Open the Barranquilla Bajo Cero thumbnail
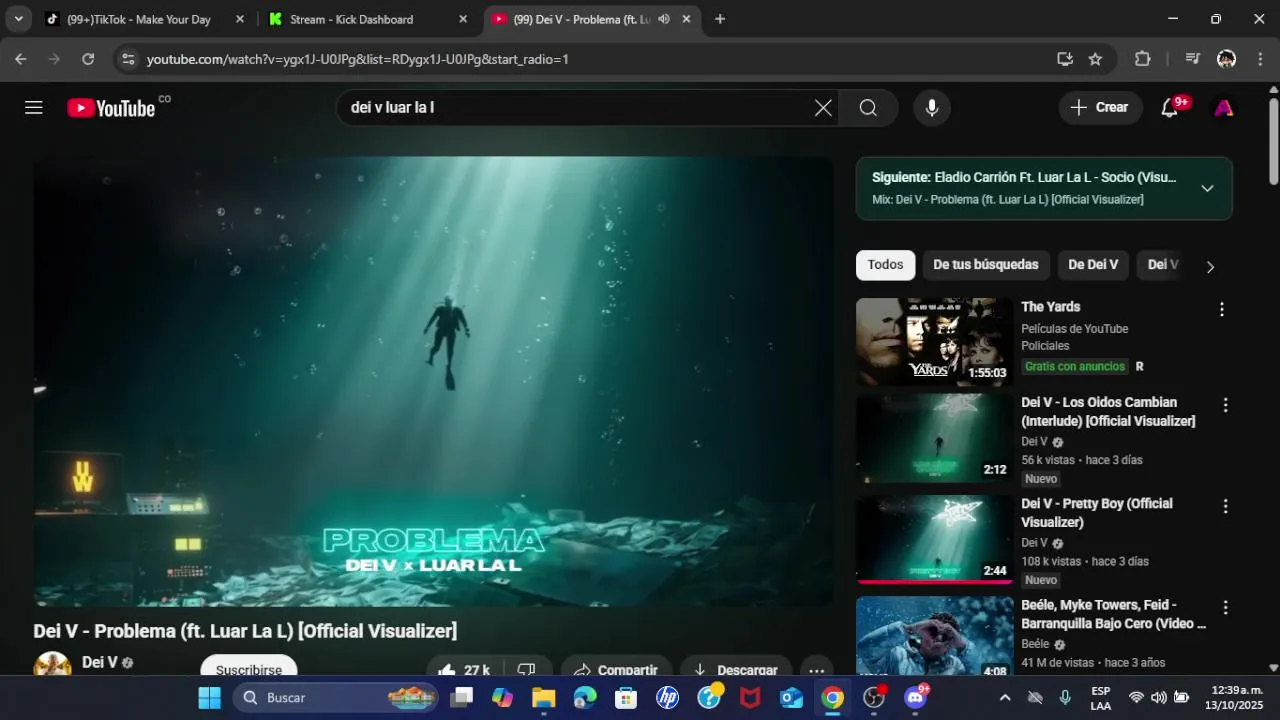1280x720 pixels. click(x=934, y=637)
